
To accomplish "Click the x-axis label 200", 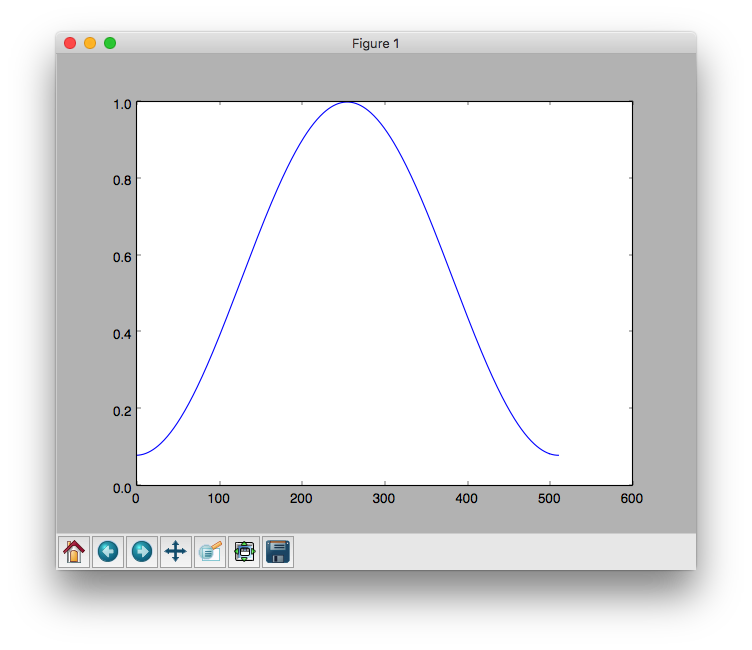I will (x=301, y=498).
